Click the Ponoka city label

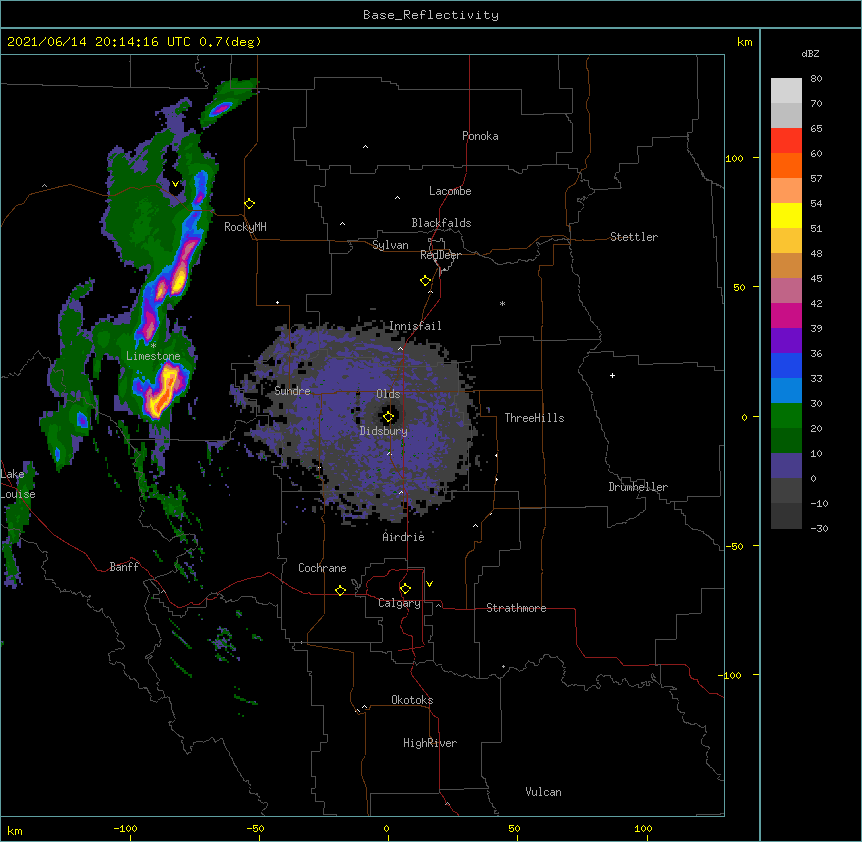pyautogui.click(x=480, y=136)
